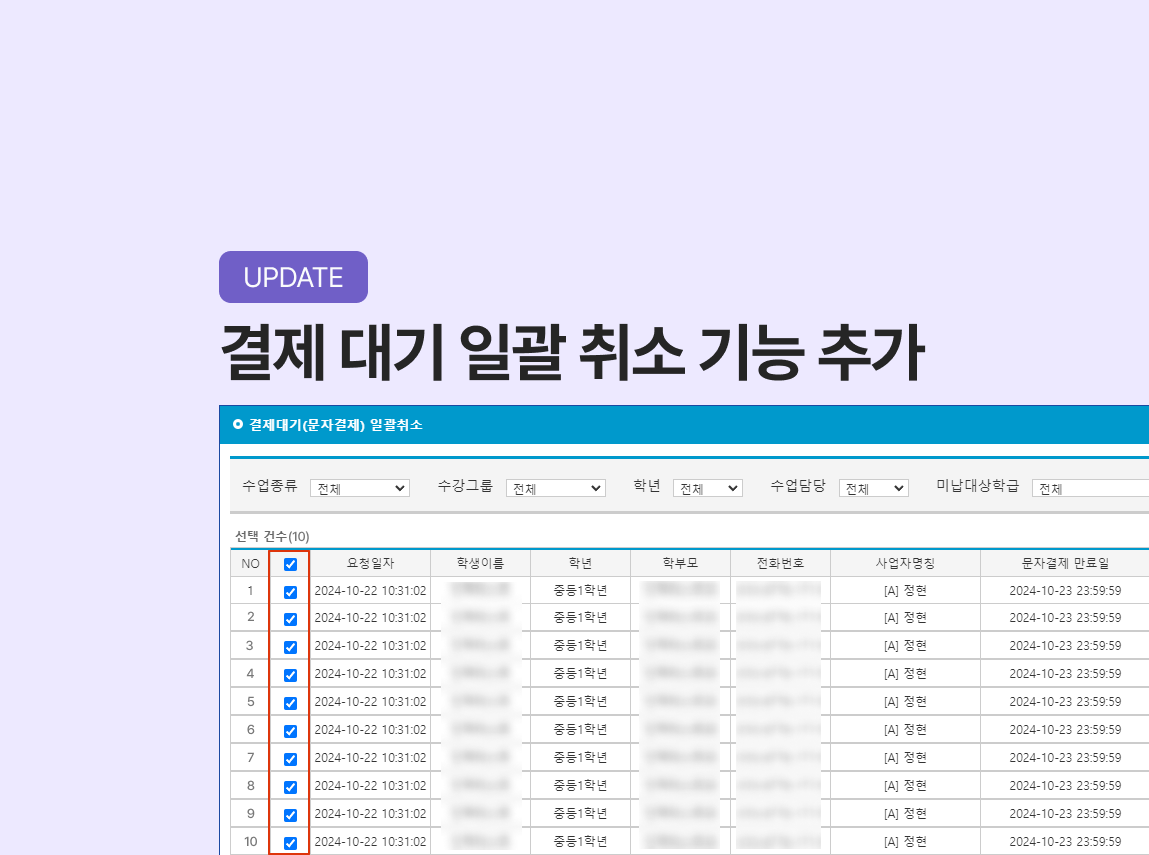Click the 학부모 column header

point(680,563)
